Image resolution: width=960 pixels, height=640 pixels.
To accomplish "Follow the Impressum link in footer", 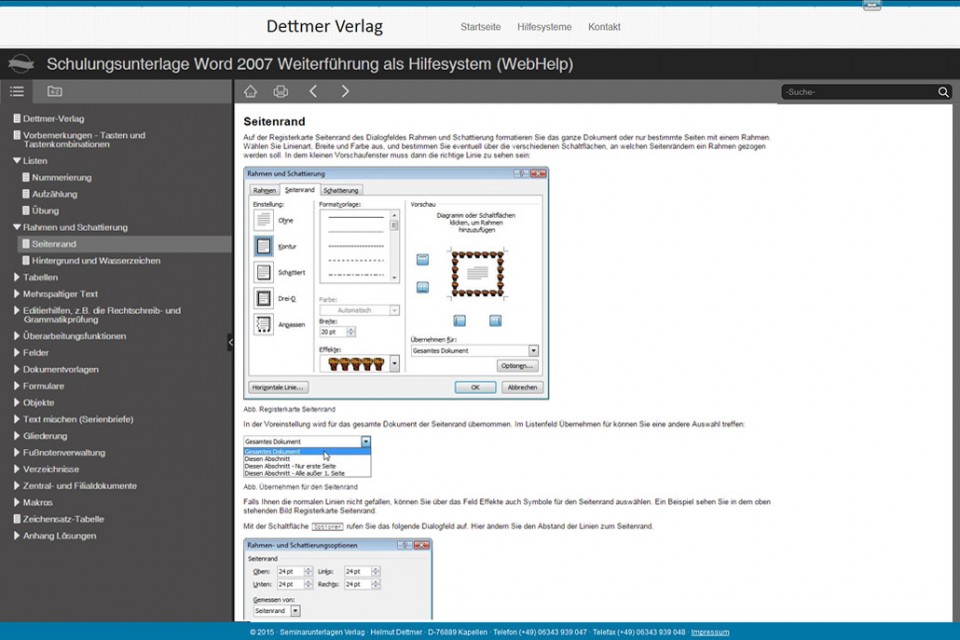I will coord(709,632).
